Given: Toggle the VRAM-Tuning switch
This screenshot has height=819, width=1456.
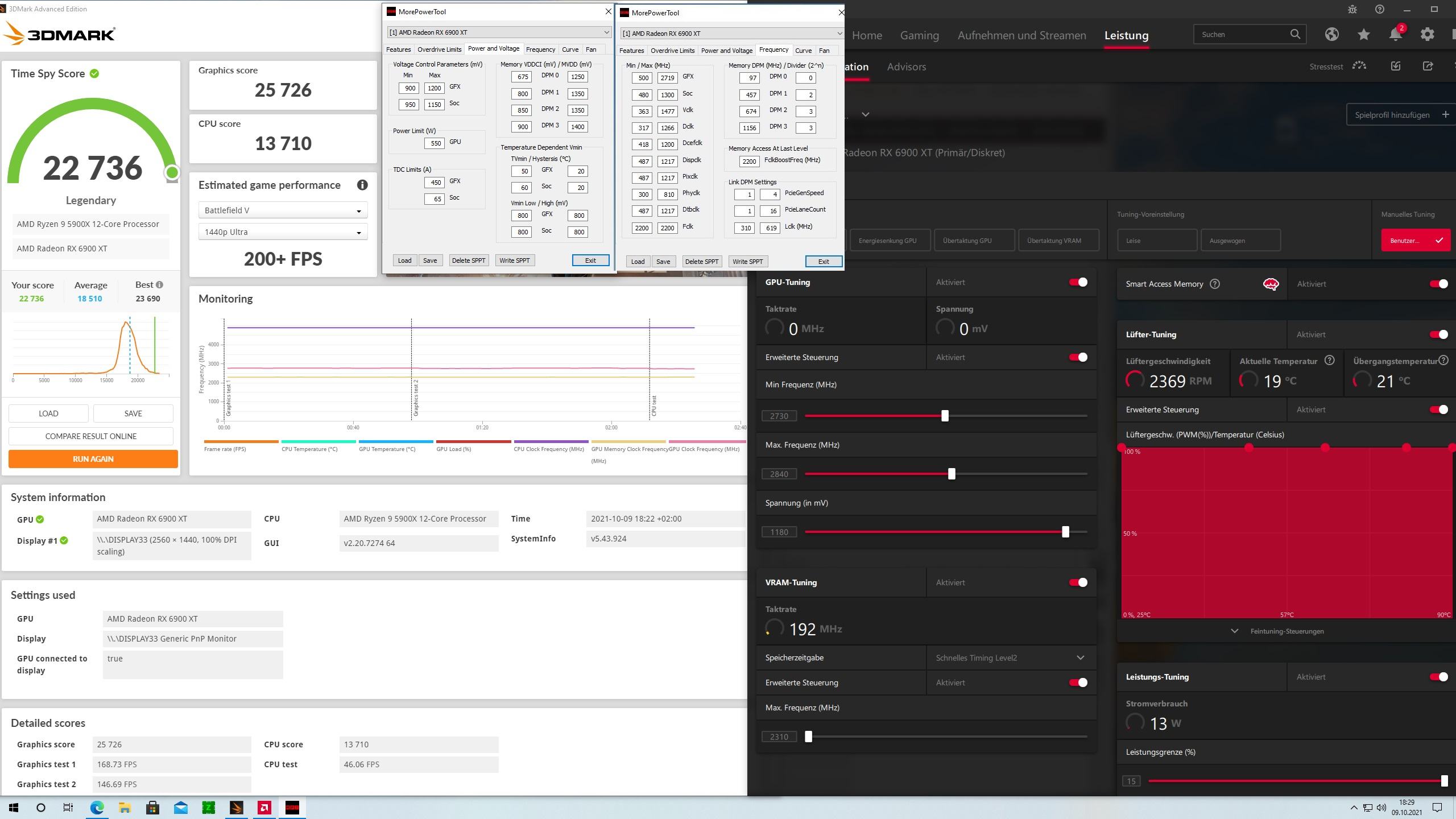Looking at the screenshot, I should point(1078,582).
